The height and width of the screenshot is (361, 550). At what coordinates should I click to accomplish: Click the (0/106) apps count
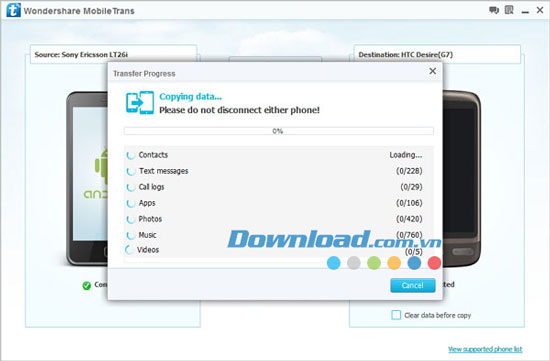(409, 203)
